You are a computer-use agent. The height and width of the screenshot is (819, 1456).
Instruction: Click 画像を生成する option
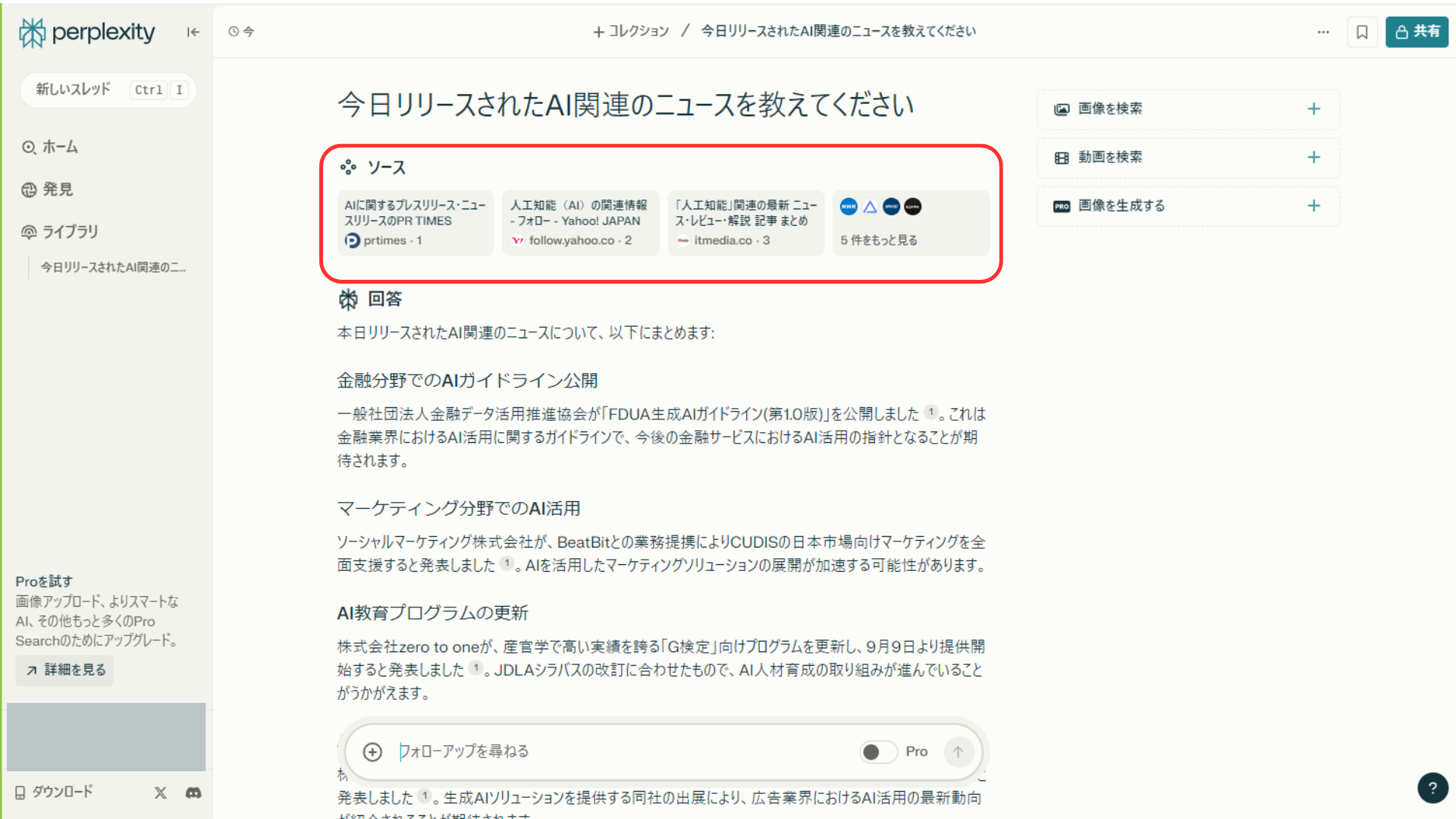1188,206
